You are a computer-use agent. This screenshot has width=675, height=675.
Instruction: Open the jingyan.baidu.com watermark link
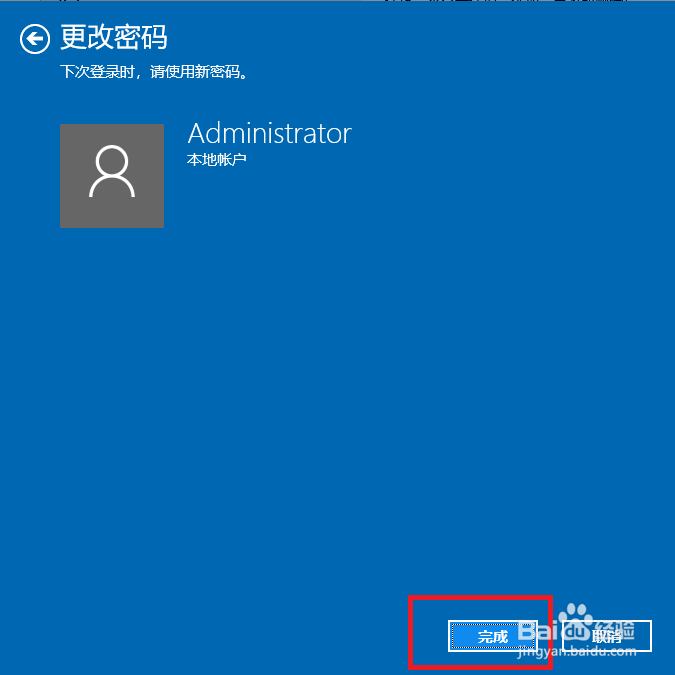577,651
